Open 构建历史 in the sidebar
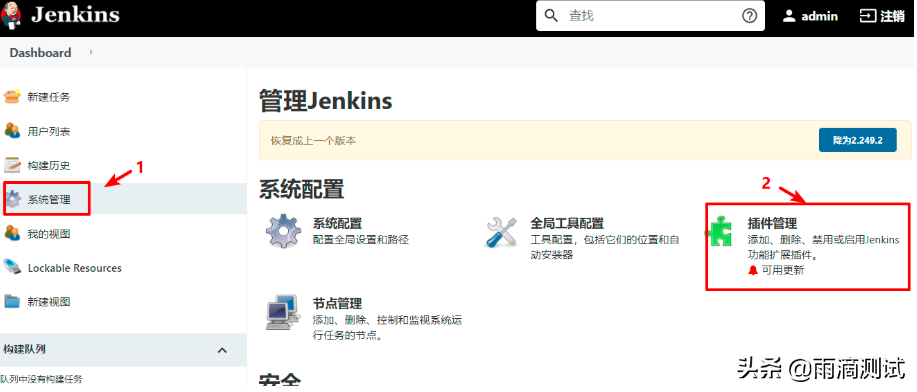The width and height of the screenshot is (917, 392). (x=49, y=166)
